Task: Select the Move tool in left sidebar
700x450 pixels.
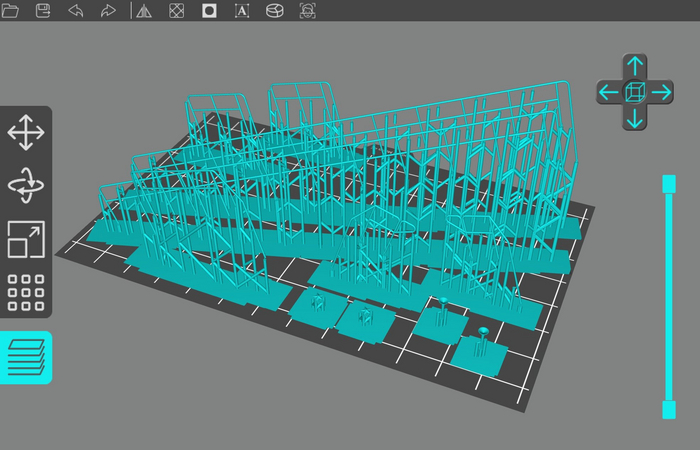Action: (x=25, y=132)
